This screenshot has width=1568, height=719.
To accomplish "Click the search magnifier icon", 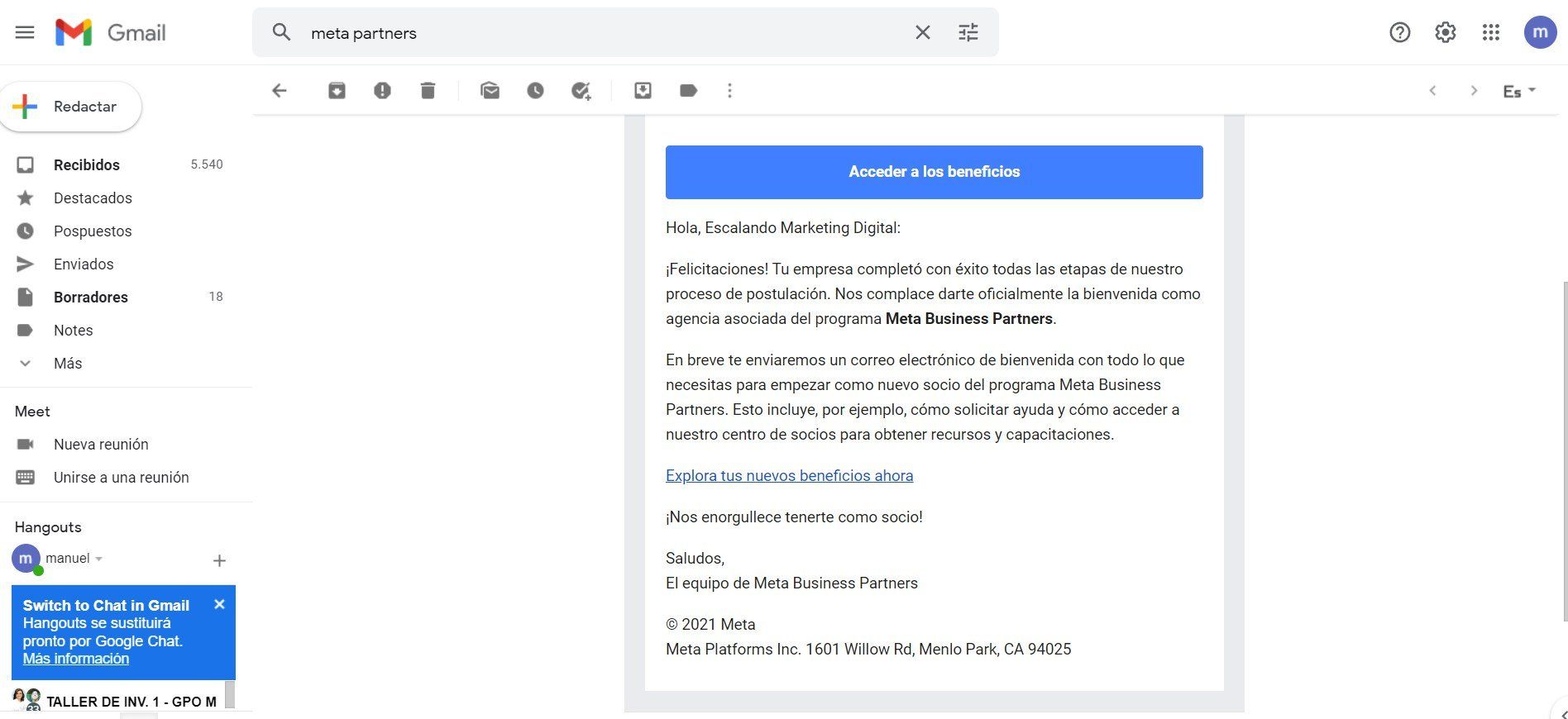I will pyautogui.click(x=282, y=33).
